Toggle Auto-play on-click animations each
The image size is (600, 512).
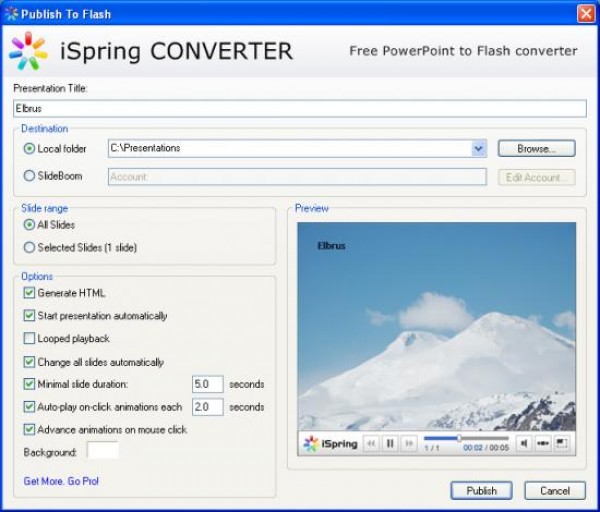tap(29, 407)
